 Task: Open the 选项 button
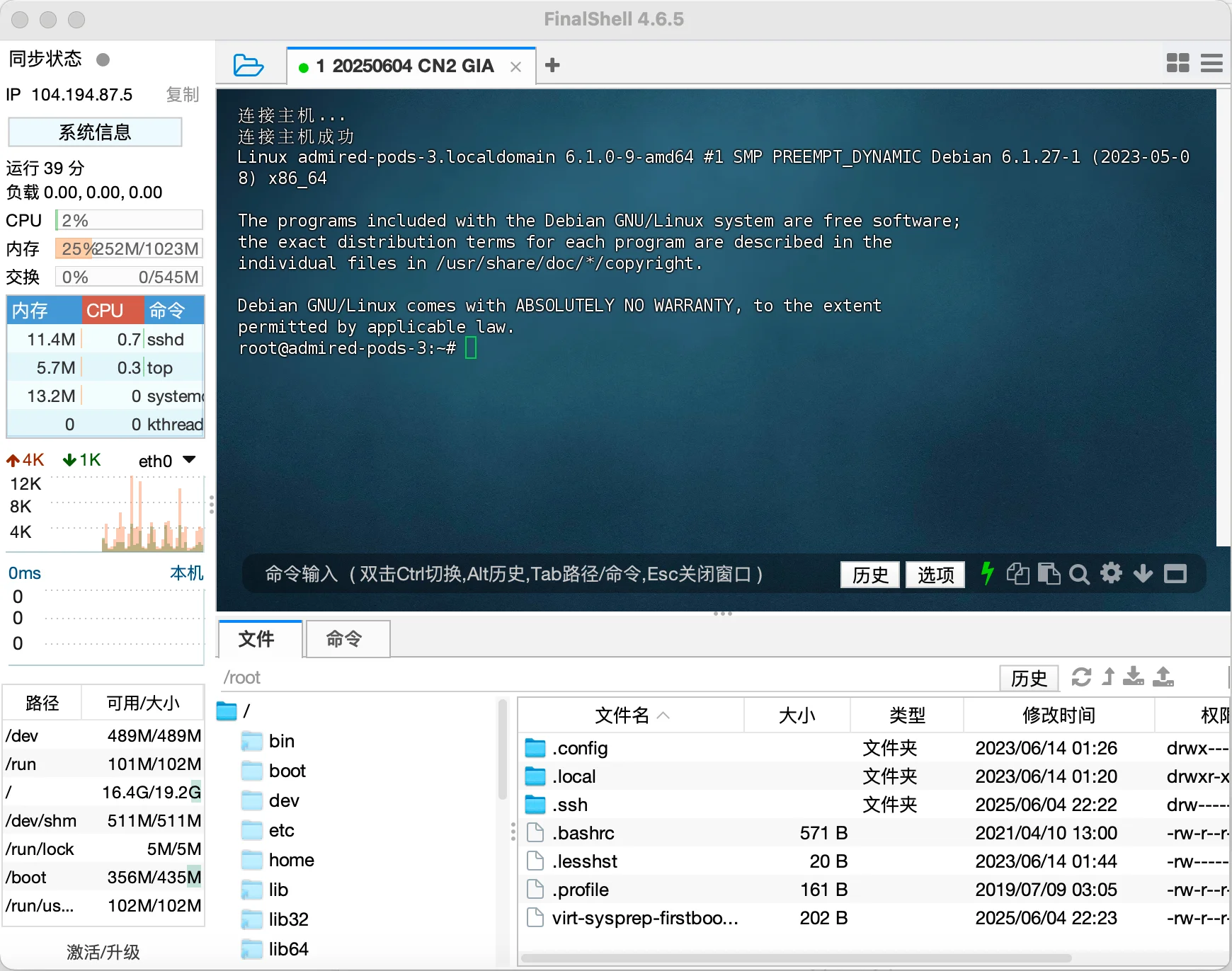tap(935, 574)
